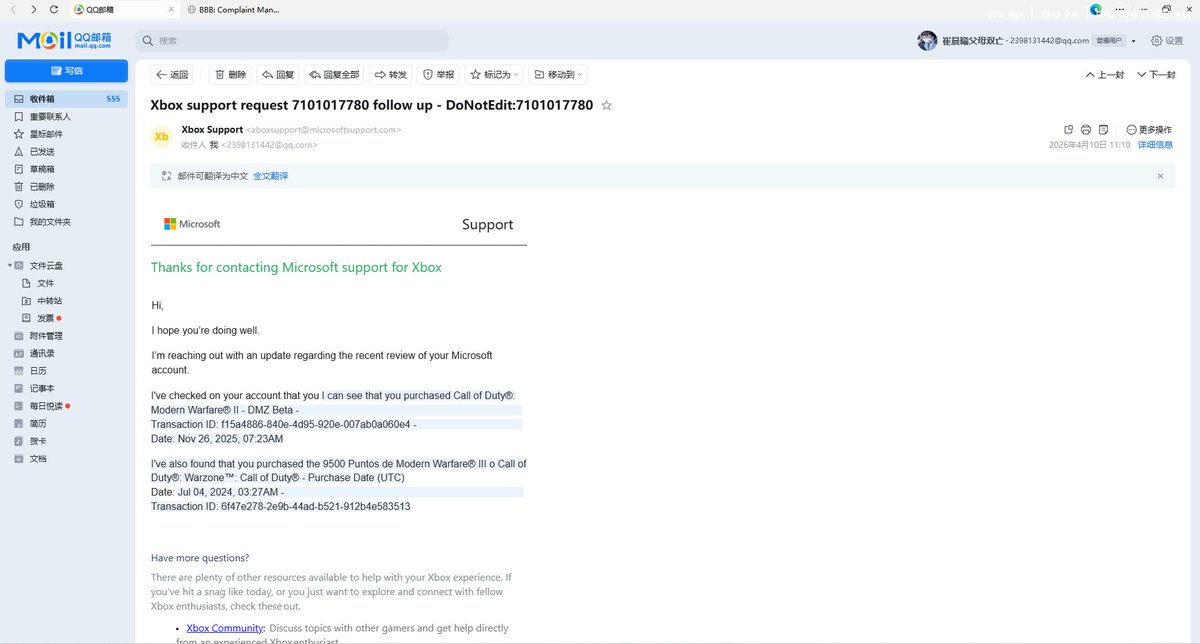Click browser back arrow

pos(13,9)
